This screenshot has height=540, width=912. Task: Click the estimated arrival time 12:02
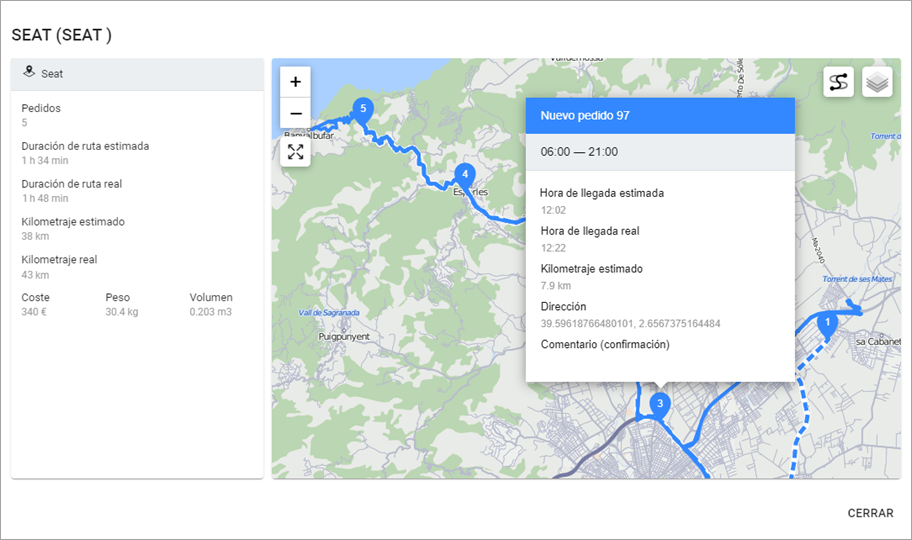click(x=553, y=210)
